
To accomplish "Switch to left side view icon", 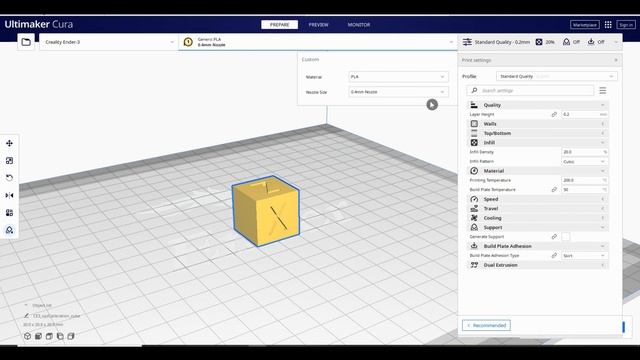I will pyautogui.click(x=60, y=336).
